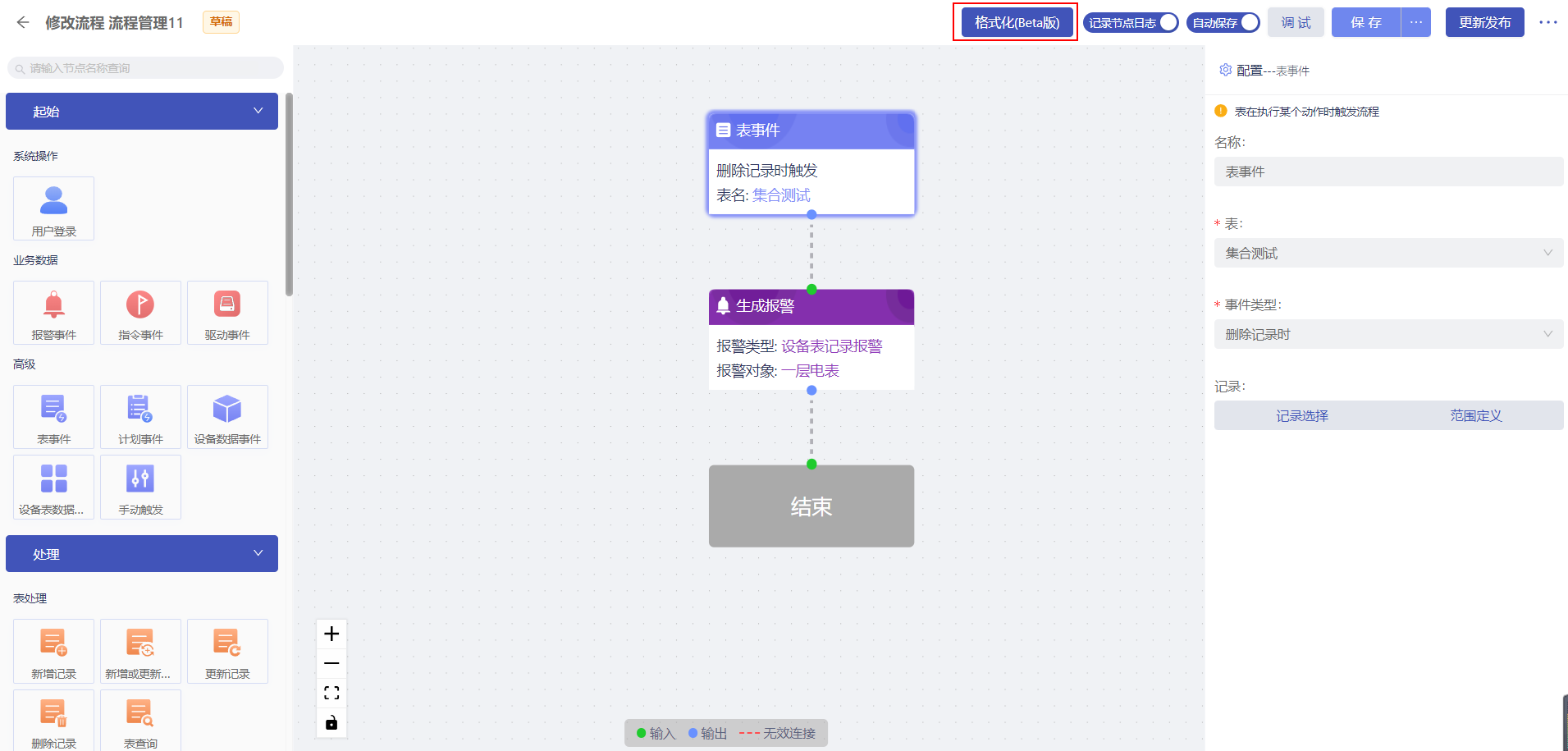Select the 生成报警 node on canvas

(x=811, y=339)
